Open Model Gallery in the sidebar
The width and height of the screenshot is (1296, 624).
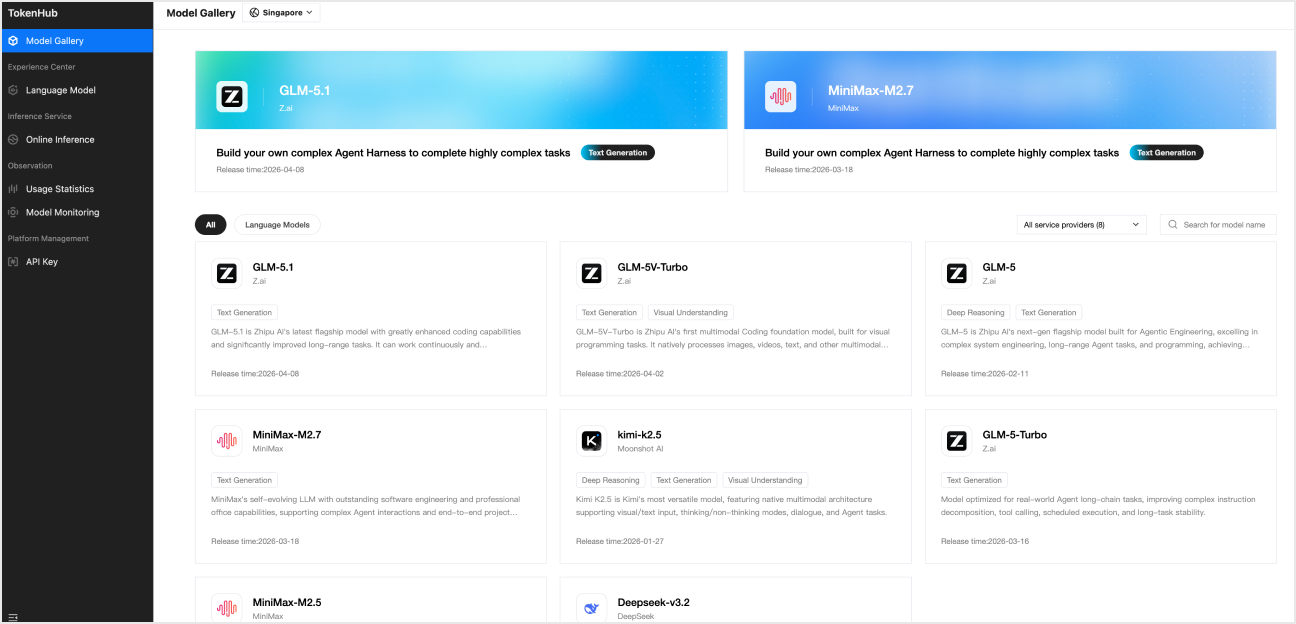coord(77,41)
